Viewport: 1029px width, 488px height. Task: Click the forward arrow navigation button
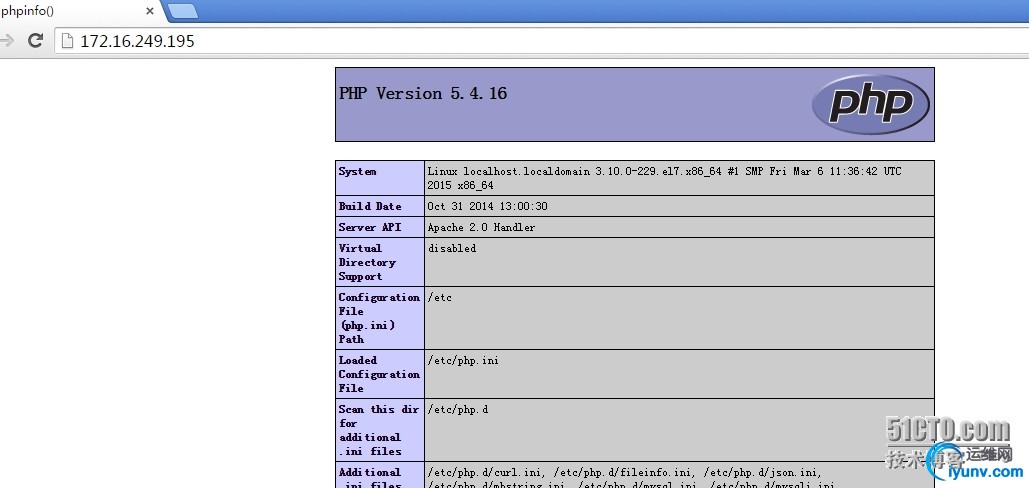[x=7, y=41]
